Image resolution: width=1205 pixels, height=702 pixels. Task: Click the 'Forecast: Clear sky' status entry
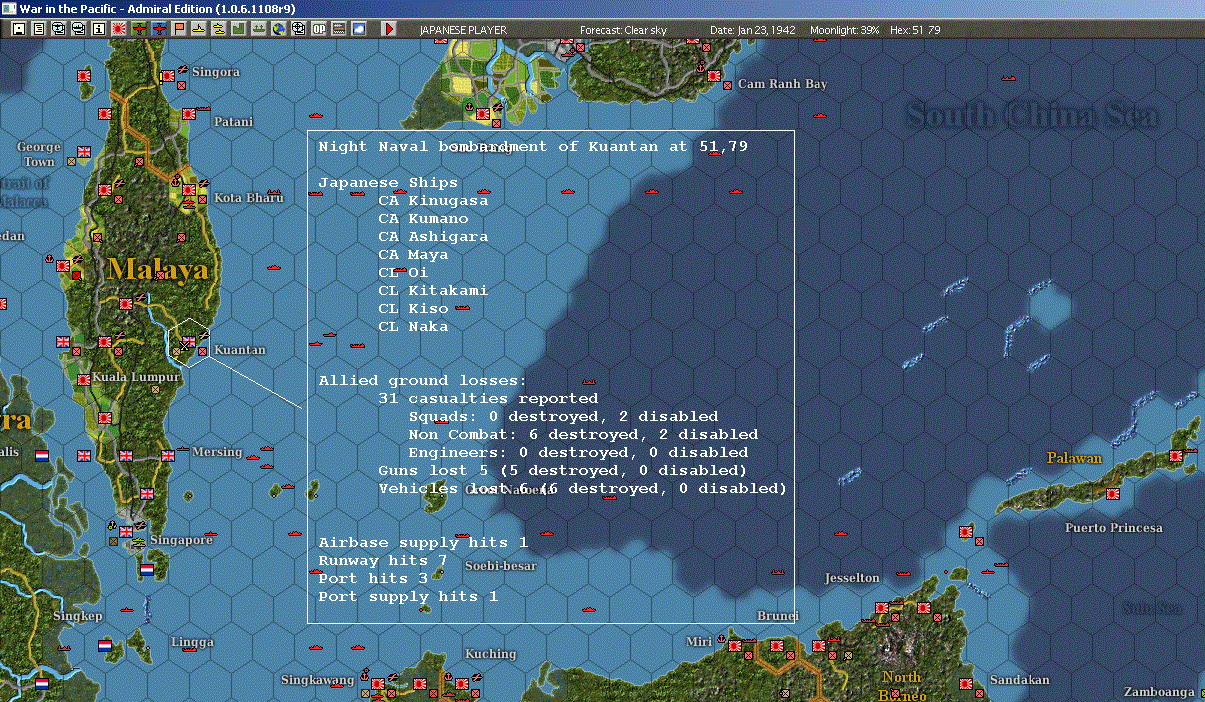[x=623, y=30]
